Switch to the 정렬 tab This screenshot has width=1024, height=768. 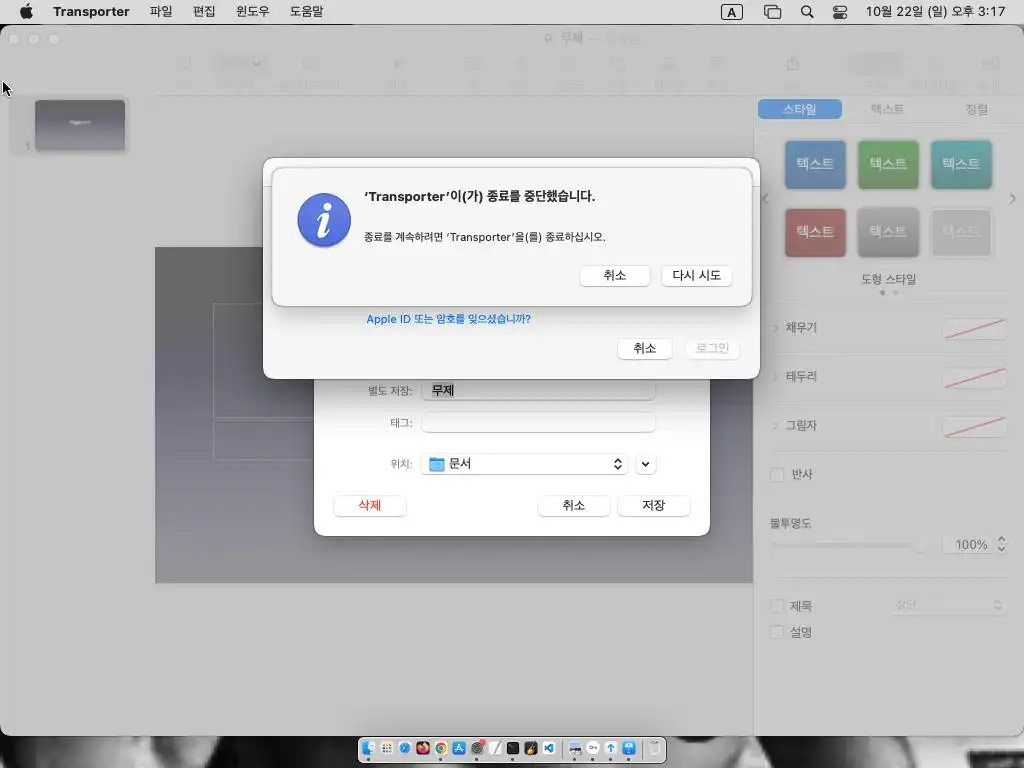tap(976, 109)
